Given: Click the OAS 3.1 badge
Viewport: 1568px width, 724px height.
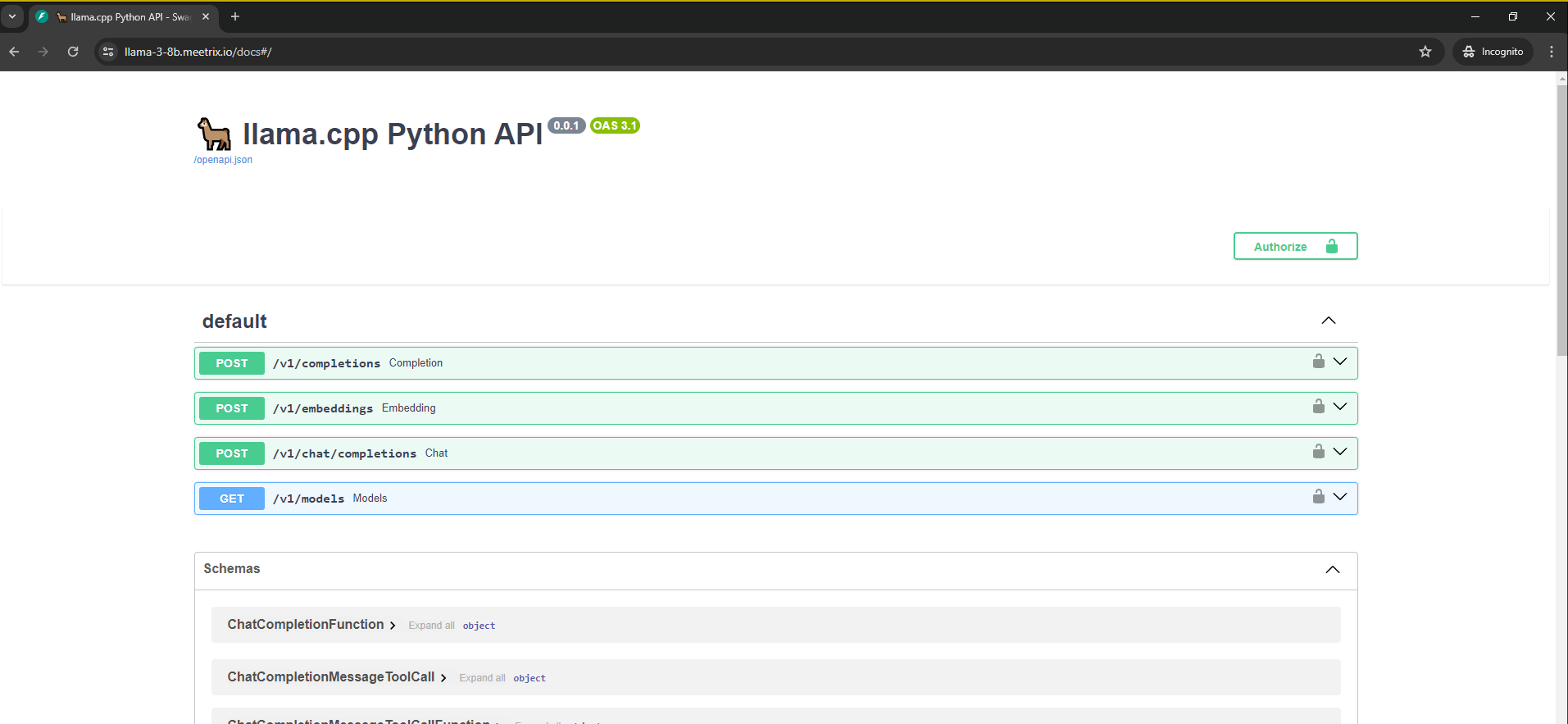Looking at the screenshot, I should point(615,125).
